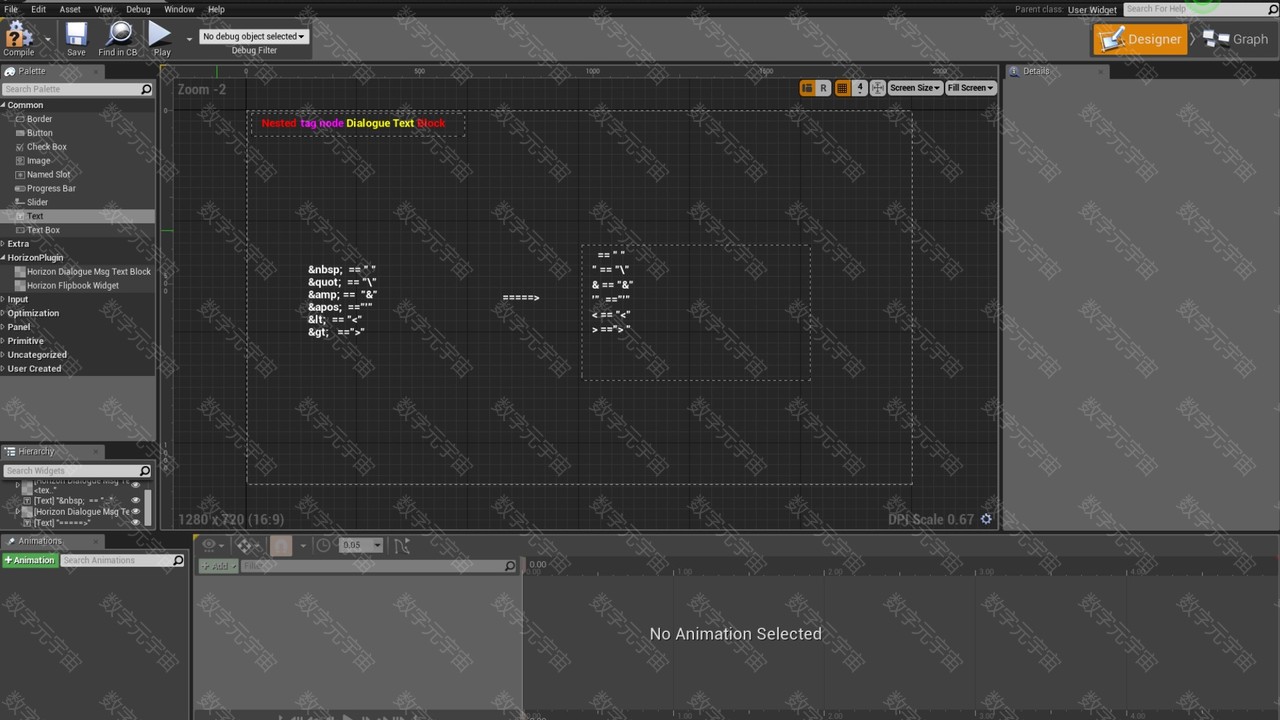This screenshot has width=1280, height=720.
Task: Toggle visibility of [Text] "=====>" widget
Action: tap(136, 522)
